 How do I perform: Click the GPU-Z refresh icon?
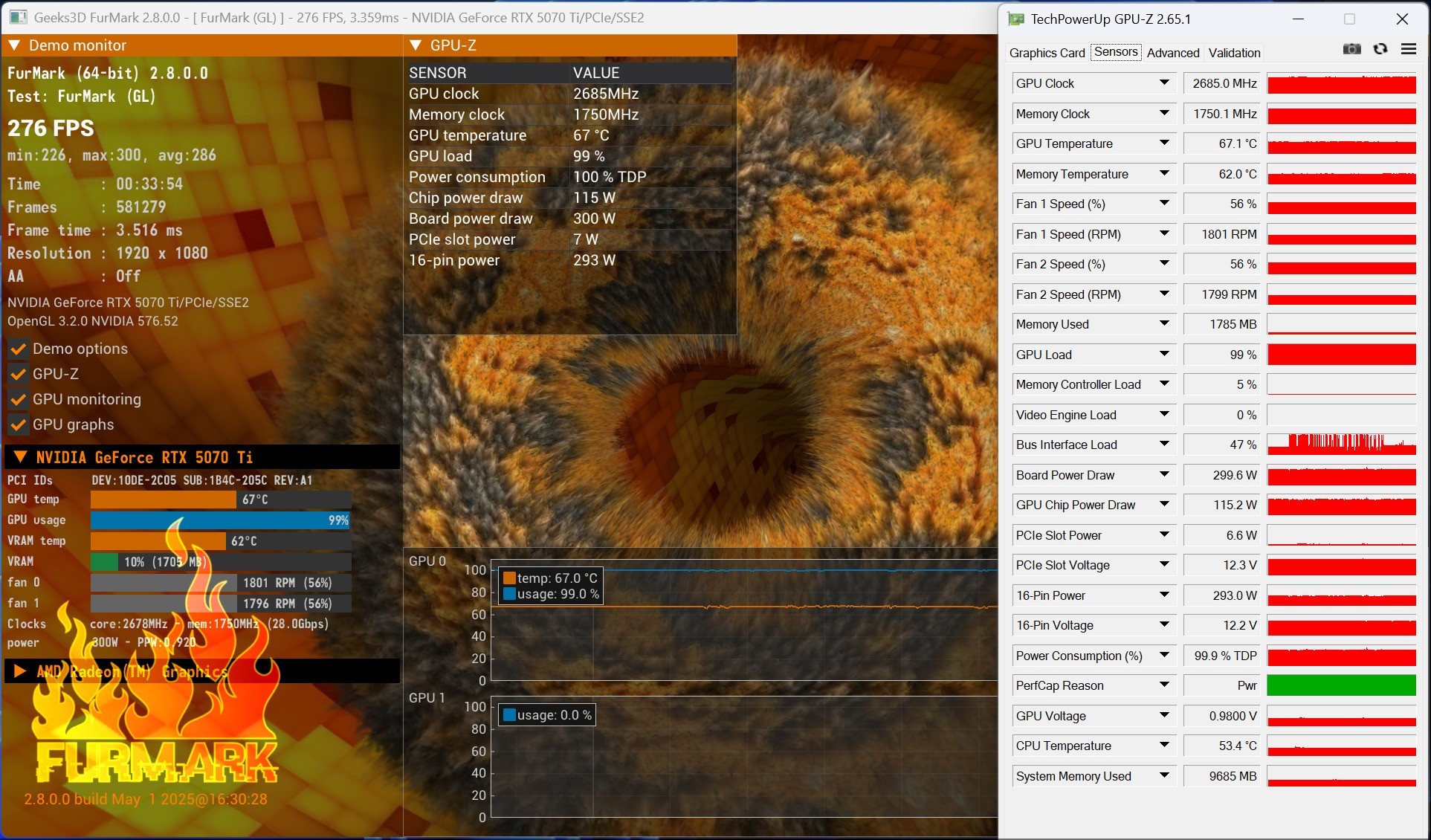(1380, 49)
